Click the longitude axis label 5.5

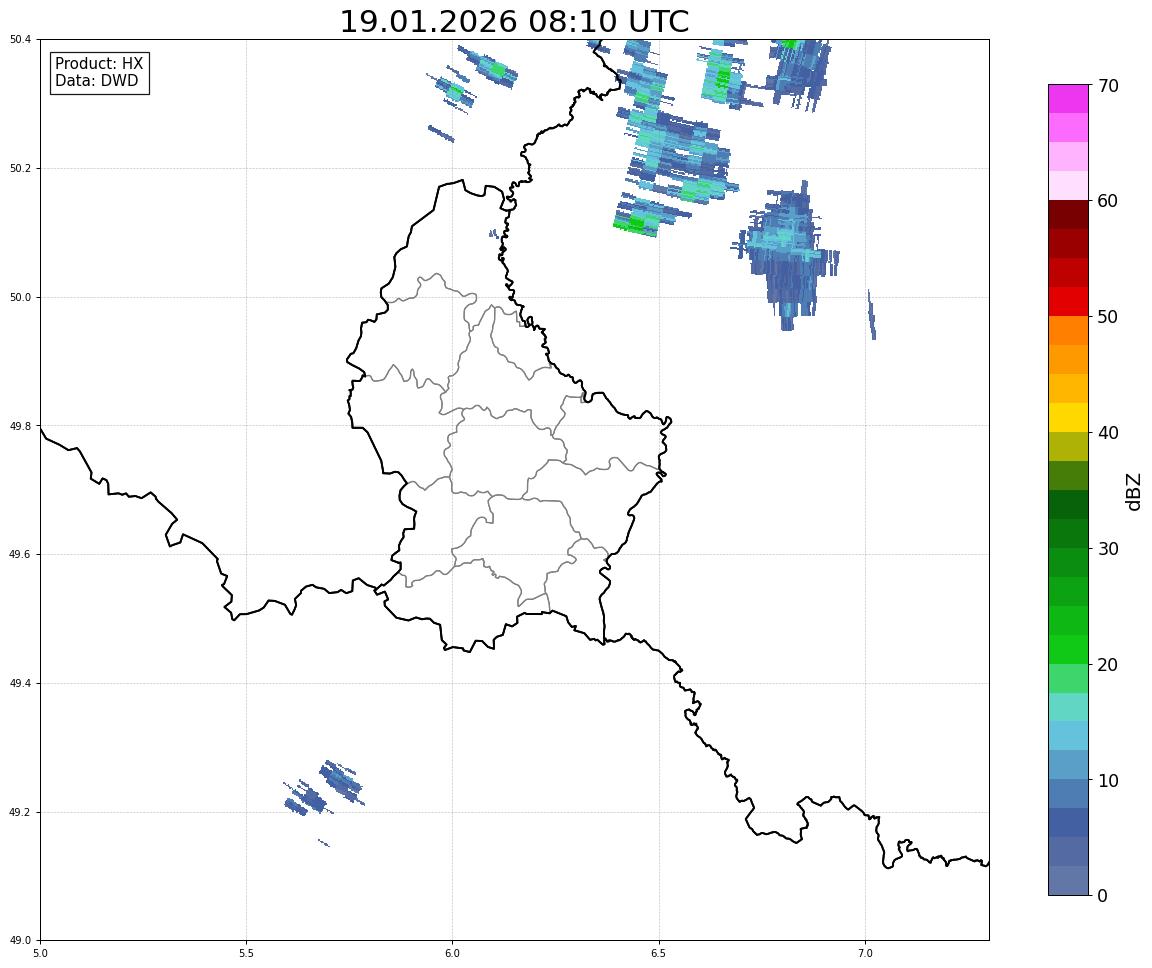point(246,953)
